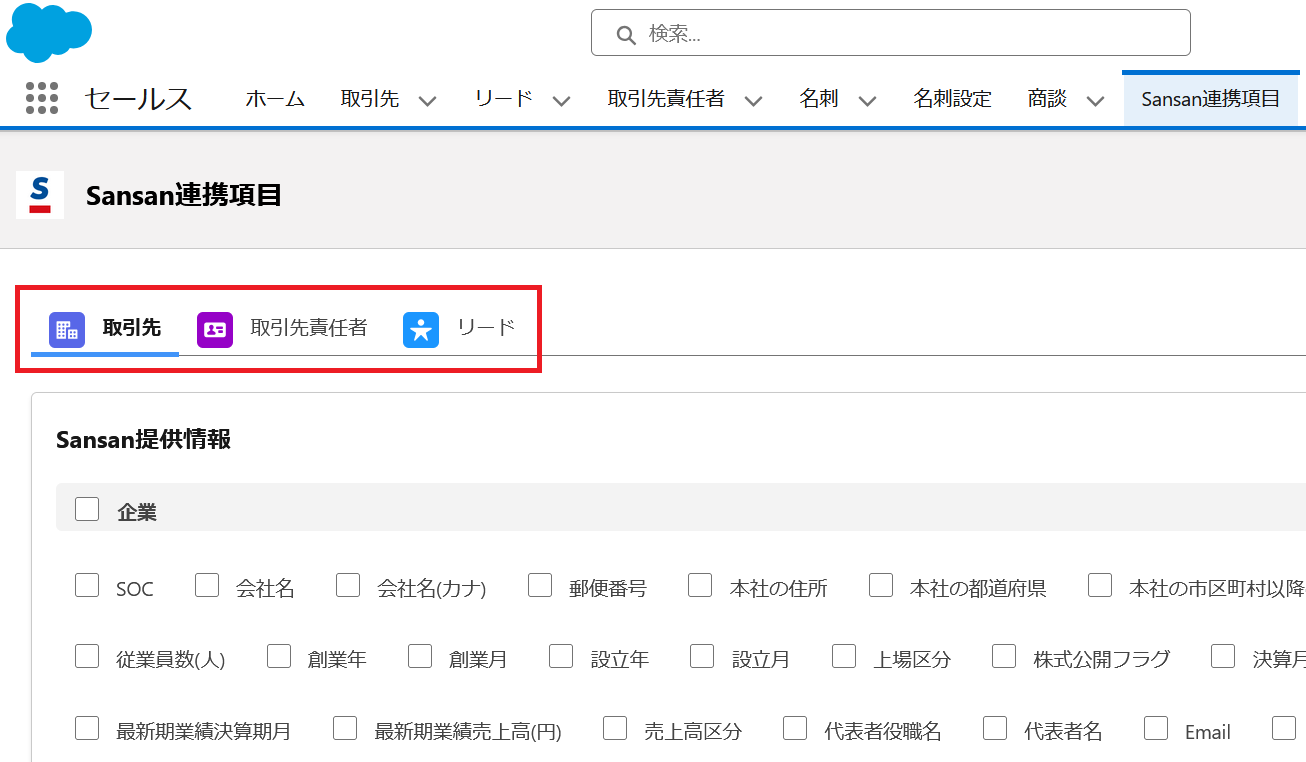The height and width of the screenshot is (762, 1306).
Task: Expand the 名刺 nav dropdown chevron
Action: [868, 100]
